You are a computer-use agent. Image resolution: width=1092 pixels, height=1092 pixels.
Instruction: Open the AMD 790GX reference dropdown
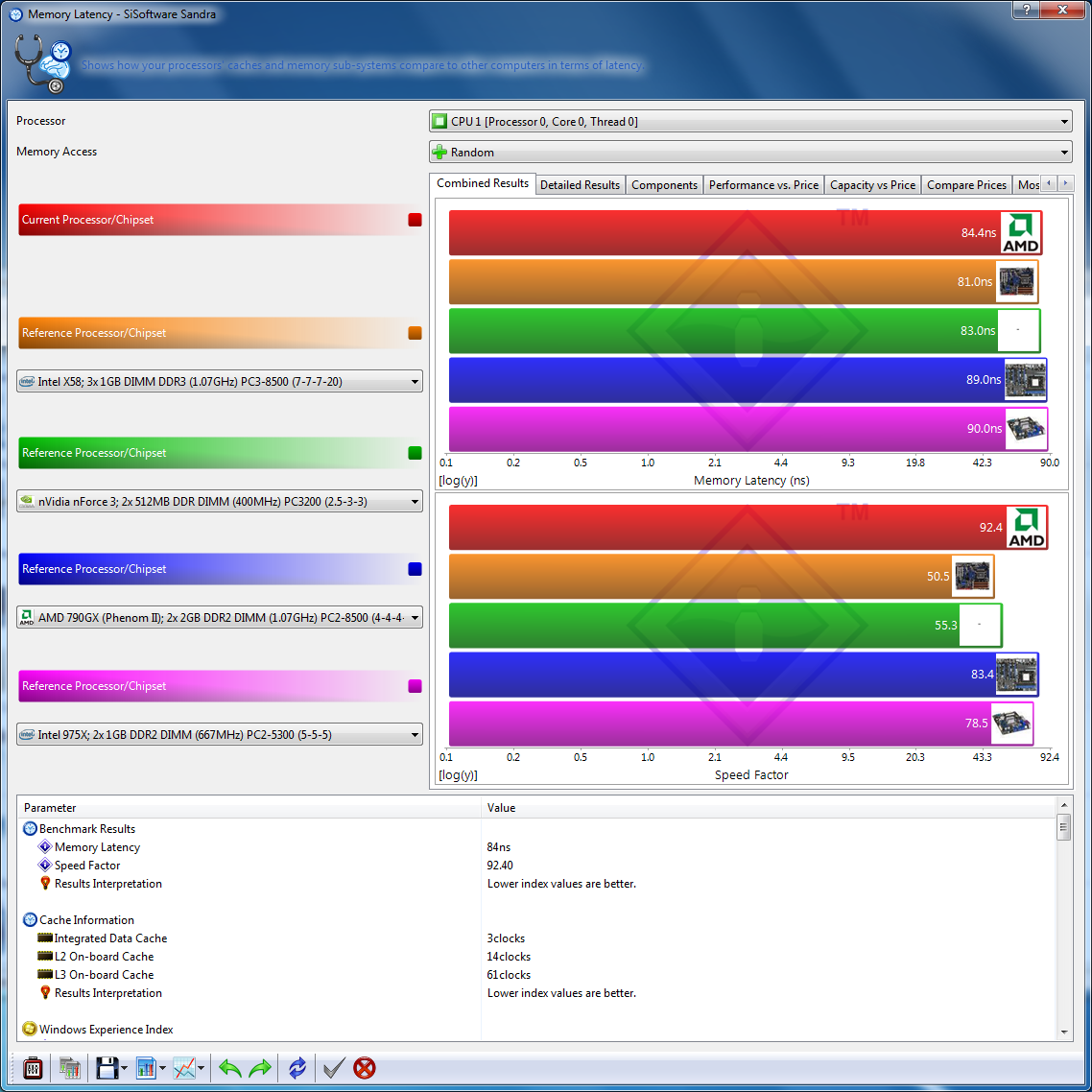pos(220,618)
